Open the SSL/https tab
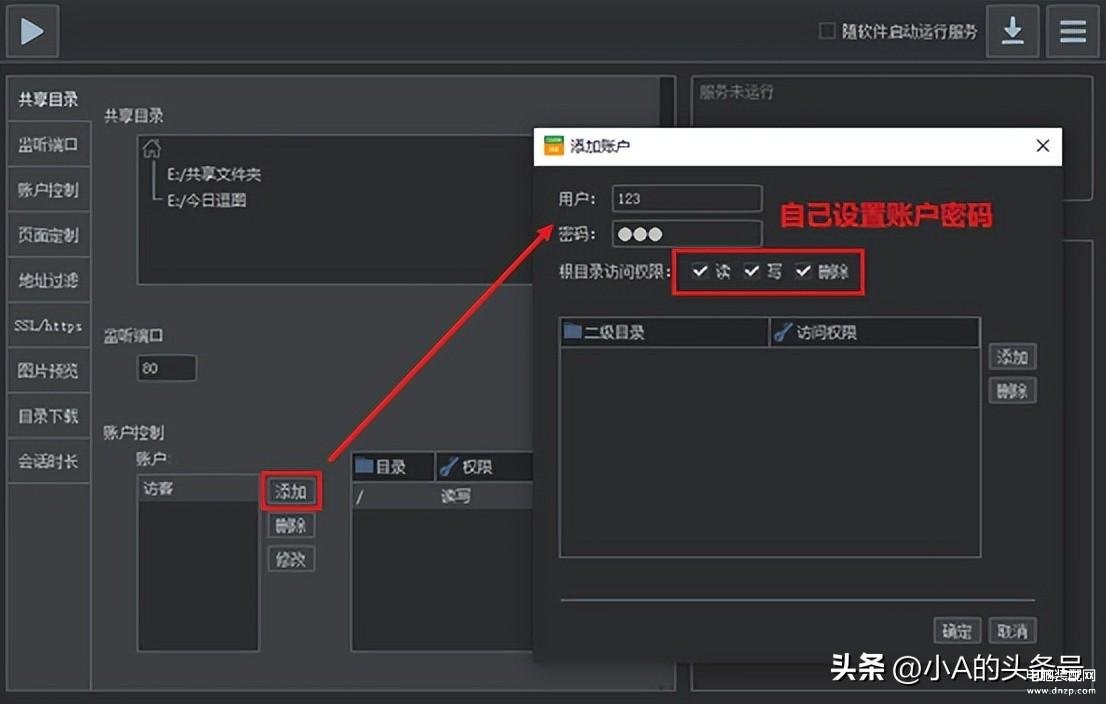 click(x=48, y=325)
